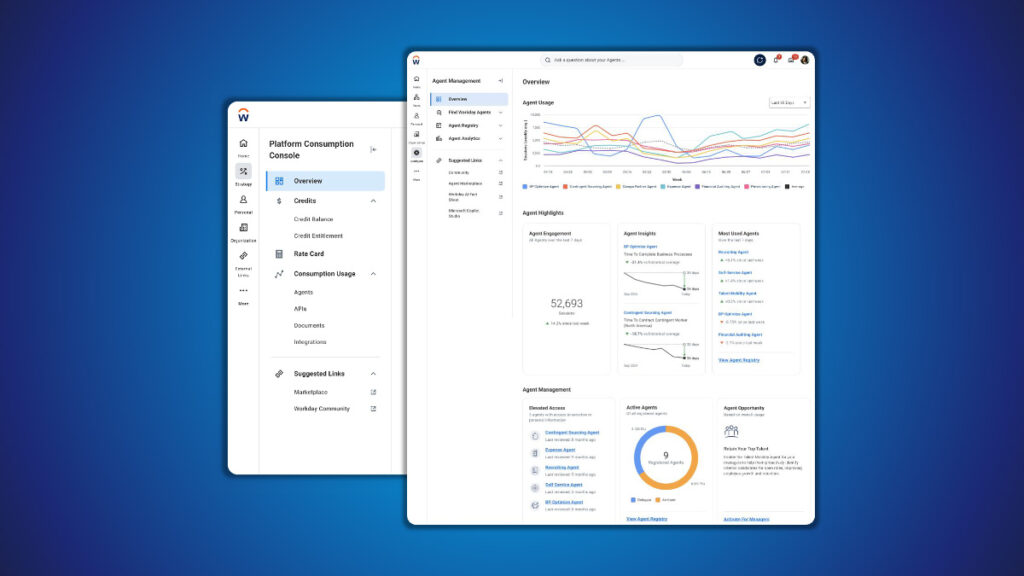The image size is (1024, 576).
Task: Open External Links icon in Platform Consumption rail
Action: 243,256
